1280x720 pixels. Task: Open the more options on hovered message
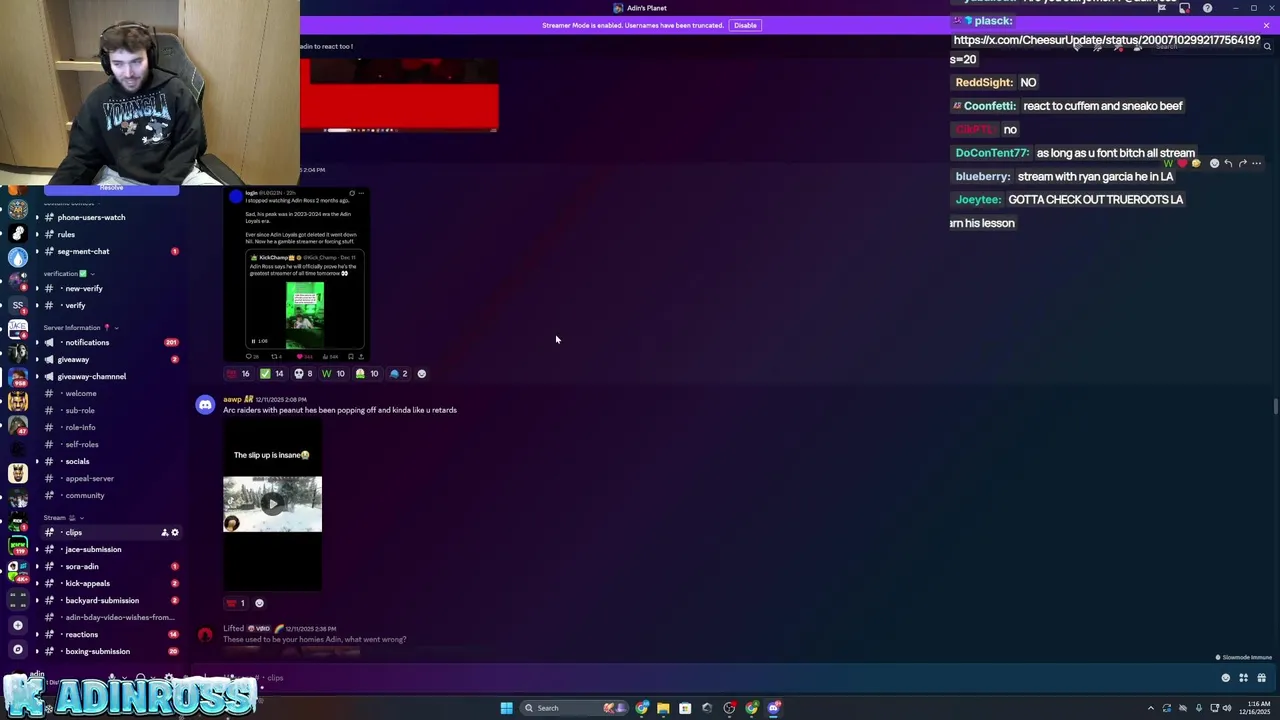coord(1256,163)
